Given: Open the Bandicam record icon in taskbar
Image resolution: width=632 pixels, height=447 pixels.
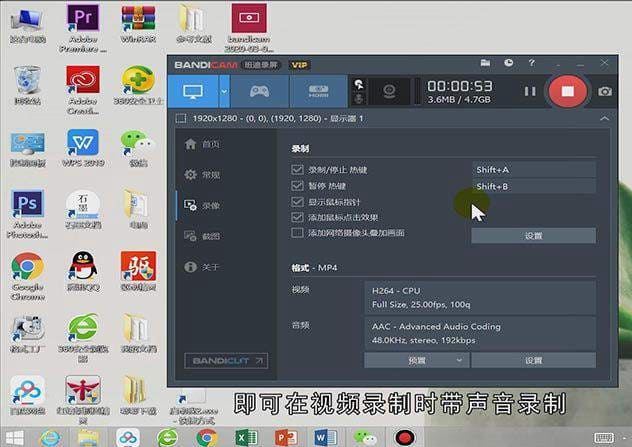Looking at the screenshot, I should pos(405,438).
